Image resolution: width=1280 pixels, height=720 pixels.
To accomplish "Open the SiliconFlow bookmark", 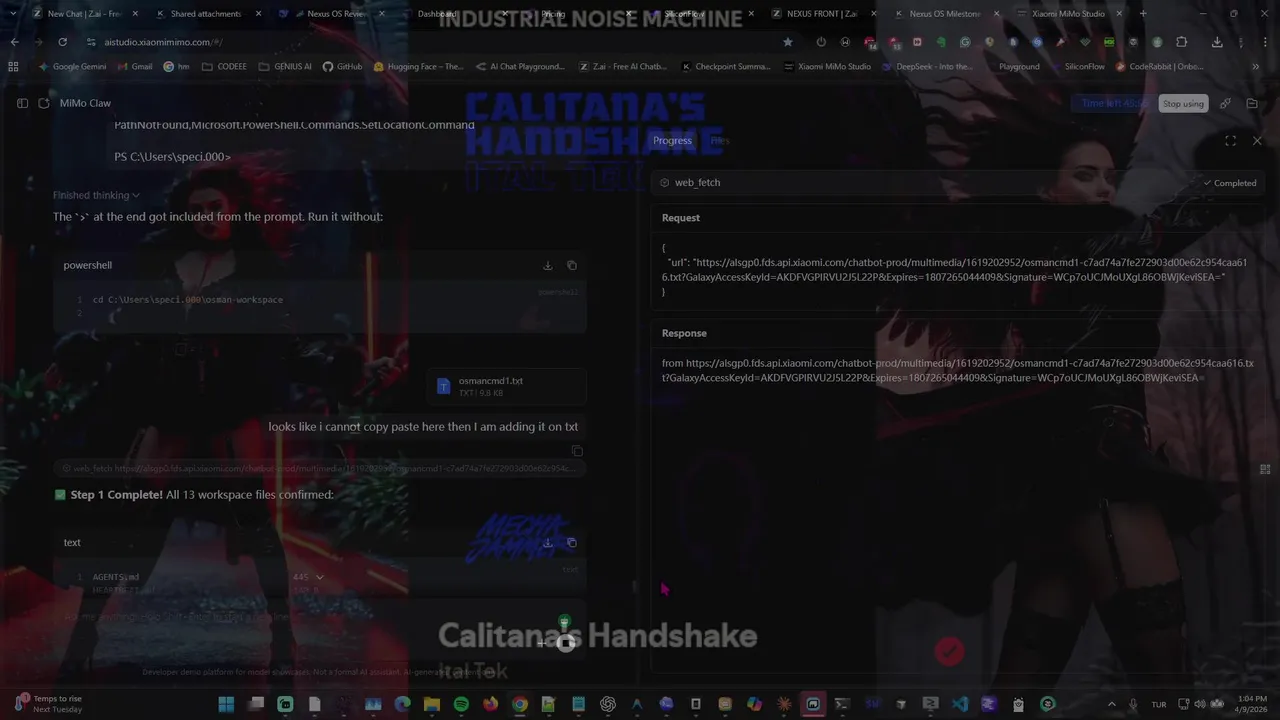I will [1081, 67].
